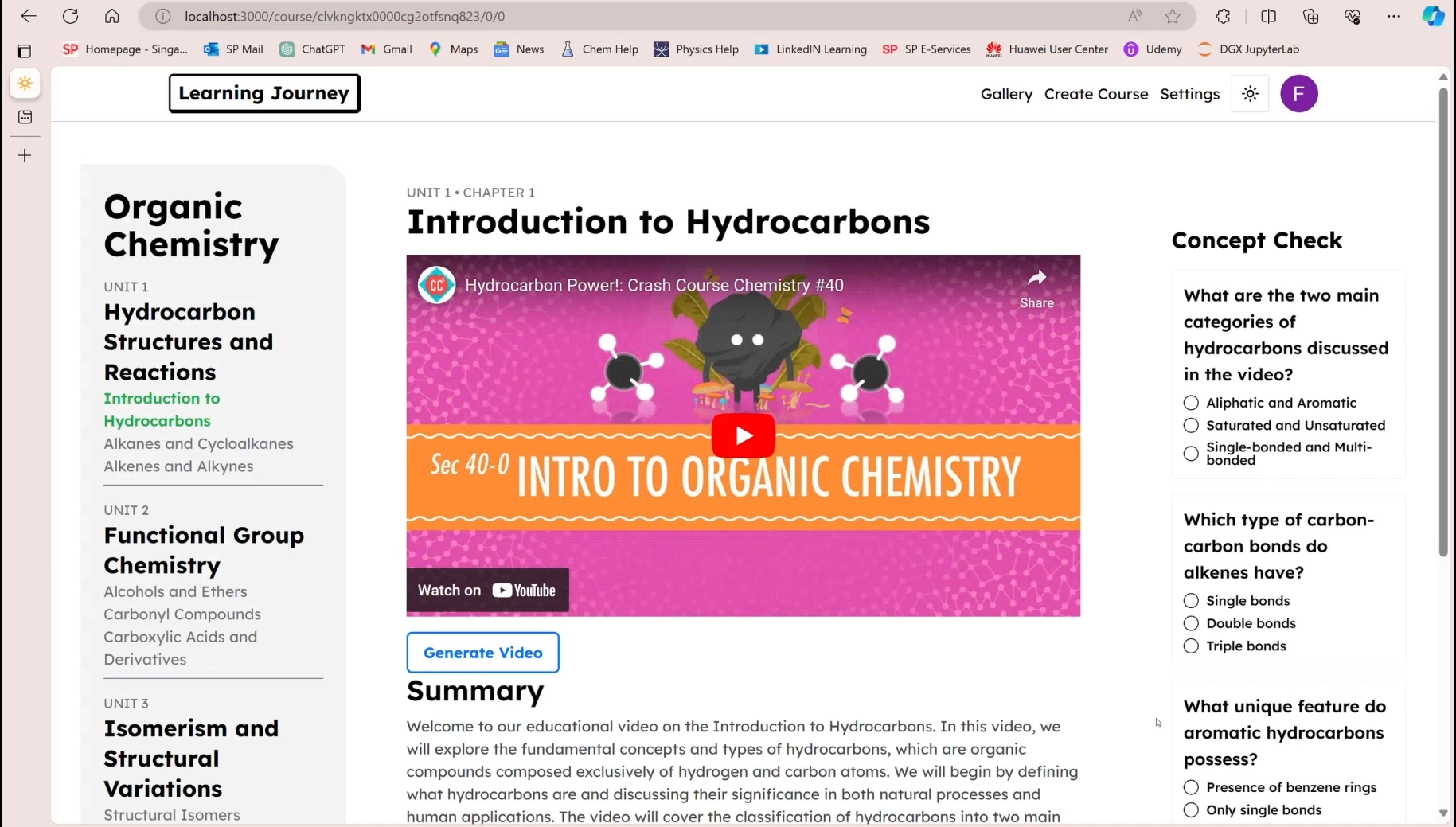
Task: Click the Share arrow on the video
Action: [1036, 288]
